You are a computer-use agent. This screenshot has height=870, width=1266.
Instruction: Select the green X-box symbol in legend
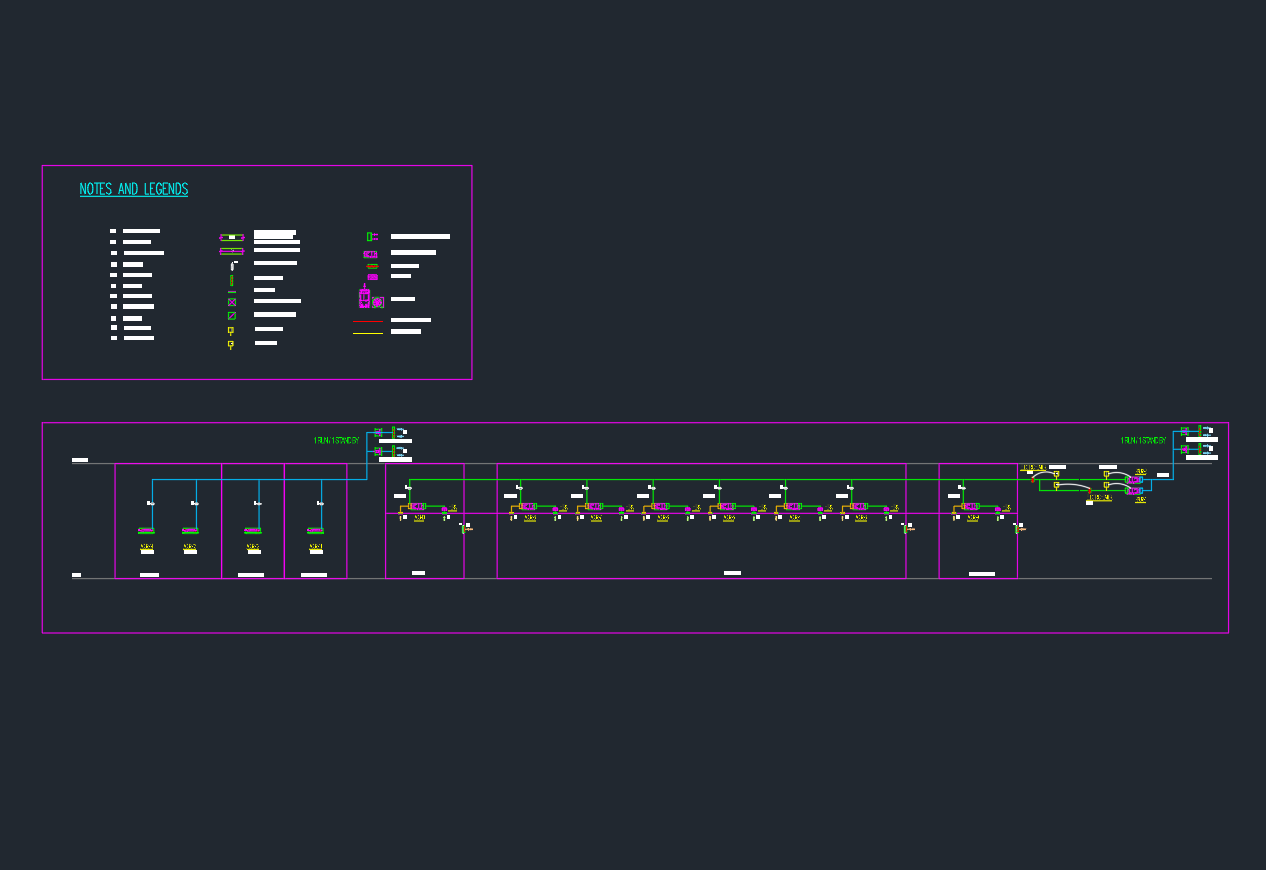tap(232, 302)
